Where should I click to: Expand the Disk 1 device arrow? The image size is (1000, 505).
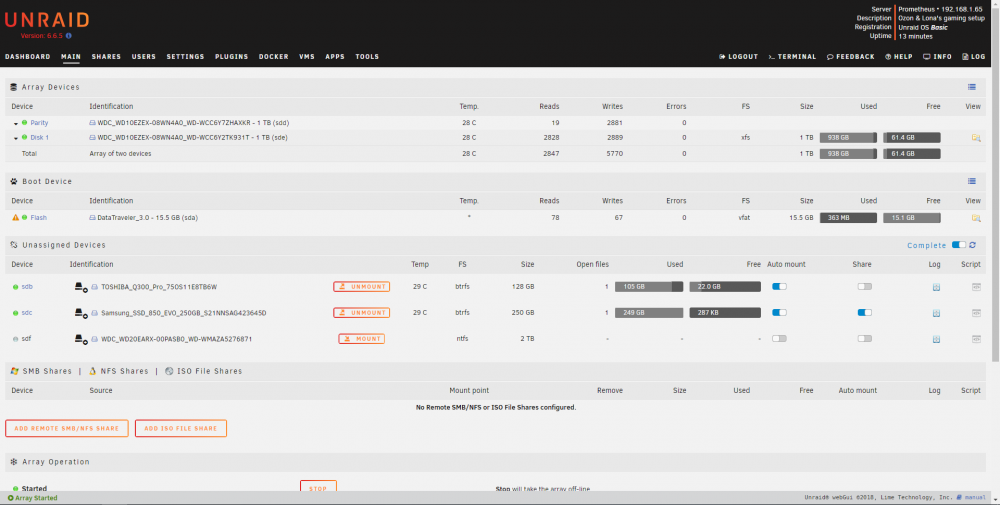pyautogui.click(x=16, y=138)
